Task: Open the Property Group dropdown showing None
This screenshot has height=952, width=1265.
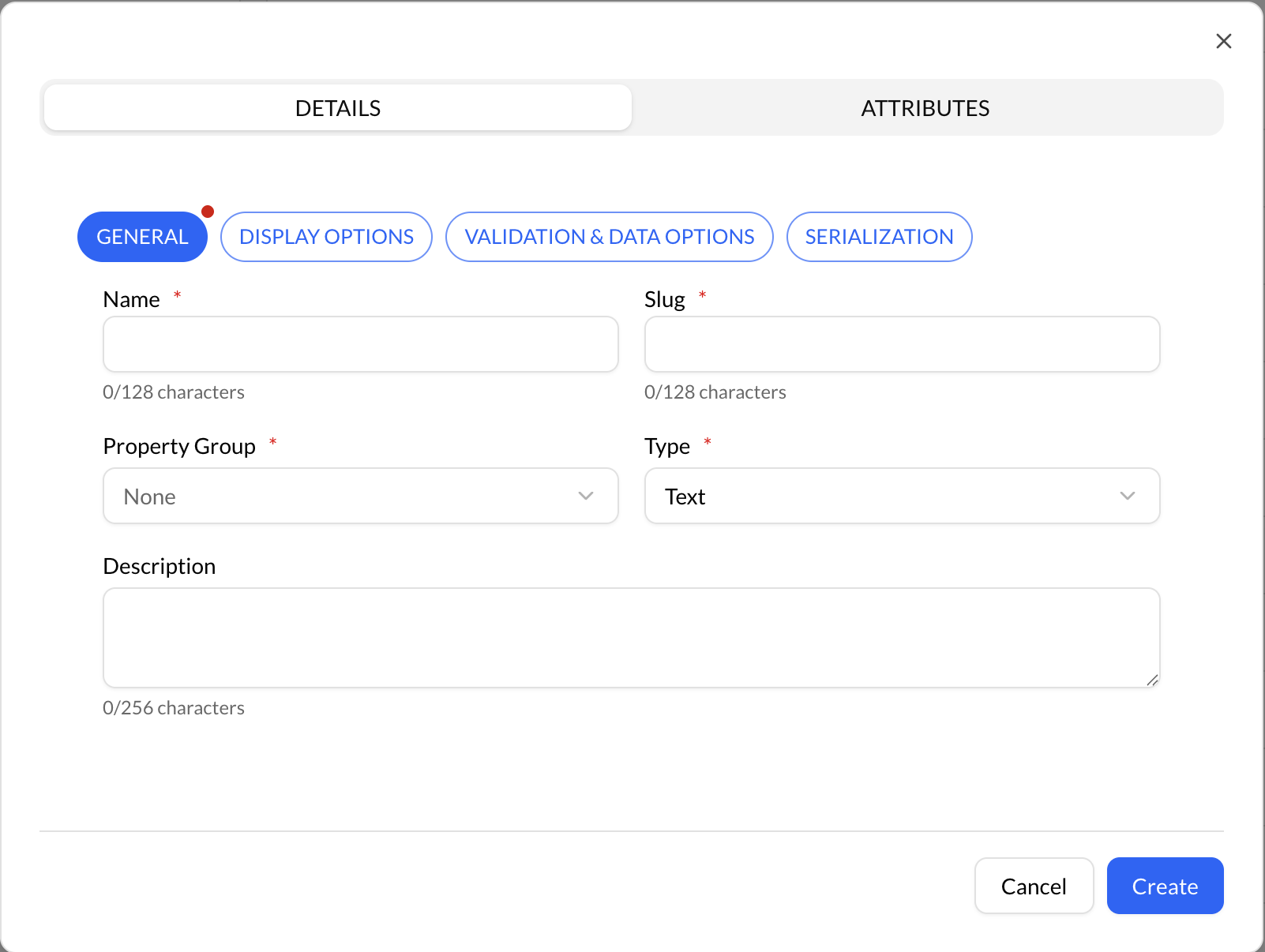Action: (x=347, y=496)
